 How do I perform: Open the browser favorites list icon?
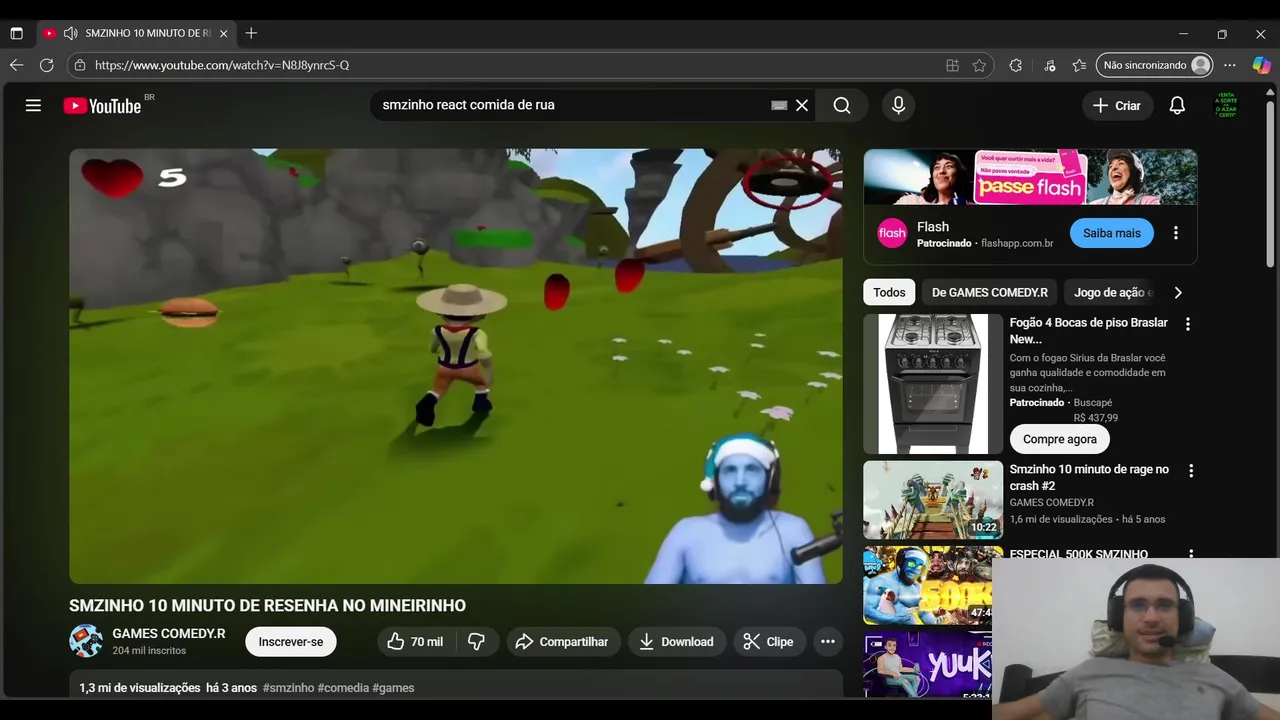(1079, 65)
